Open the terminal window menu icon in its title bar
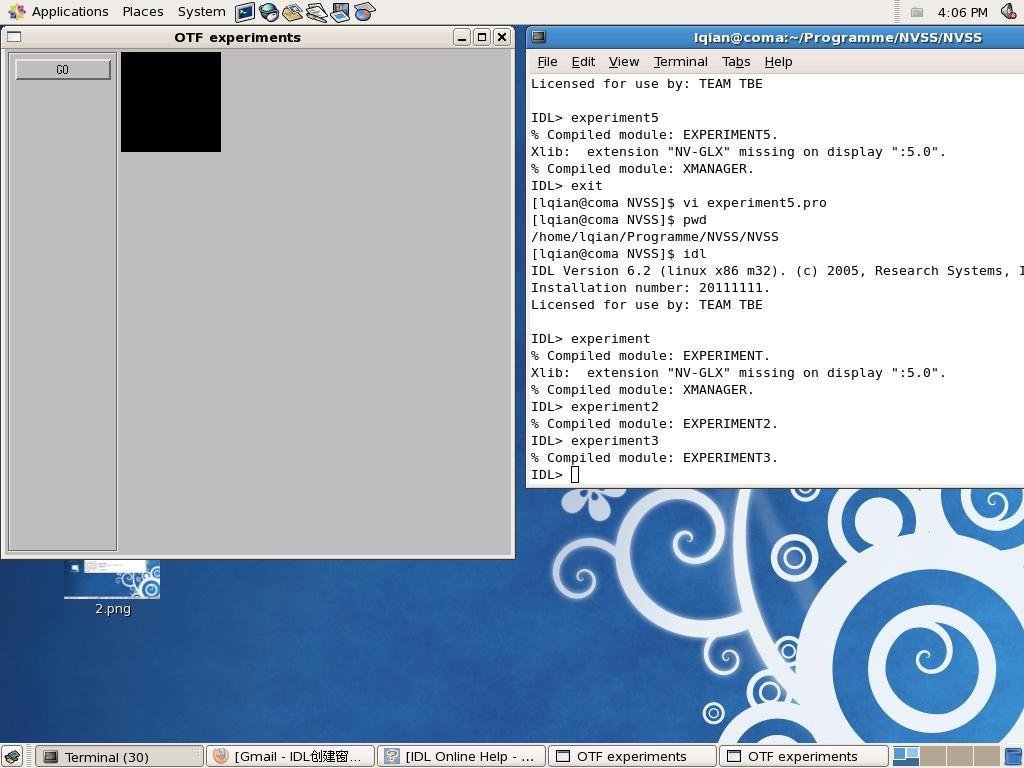1024x768 pixels. tap(539, 37)
